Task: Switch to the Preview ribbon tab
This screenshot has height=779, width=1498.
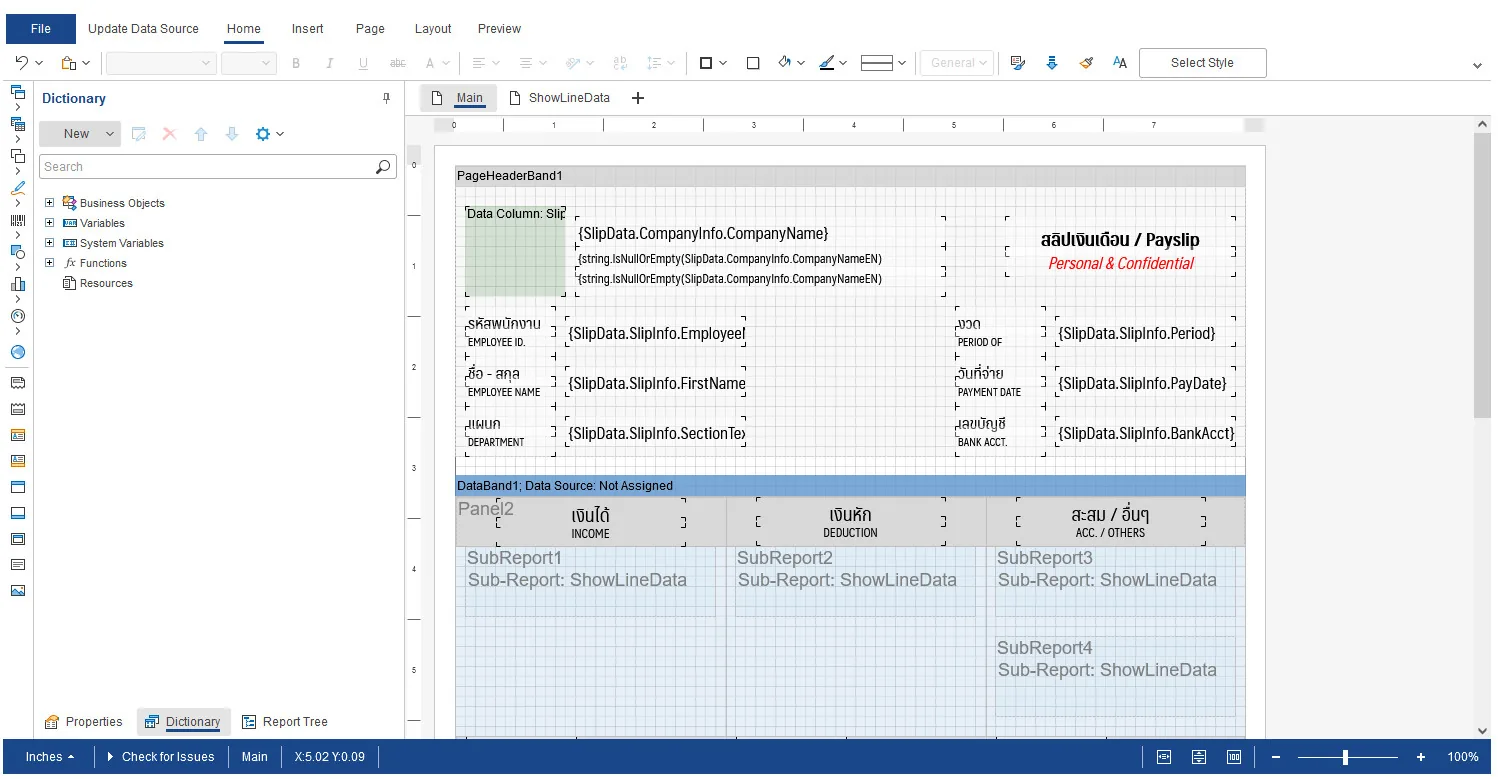Action: point(499,29)
